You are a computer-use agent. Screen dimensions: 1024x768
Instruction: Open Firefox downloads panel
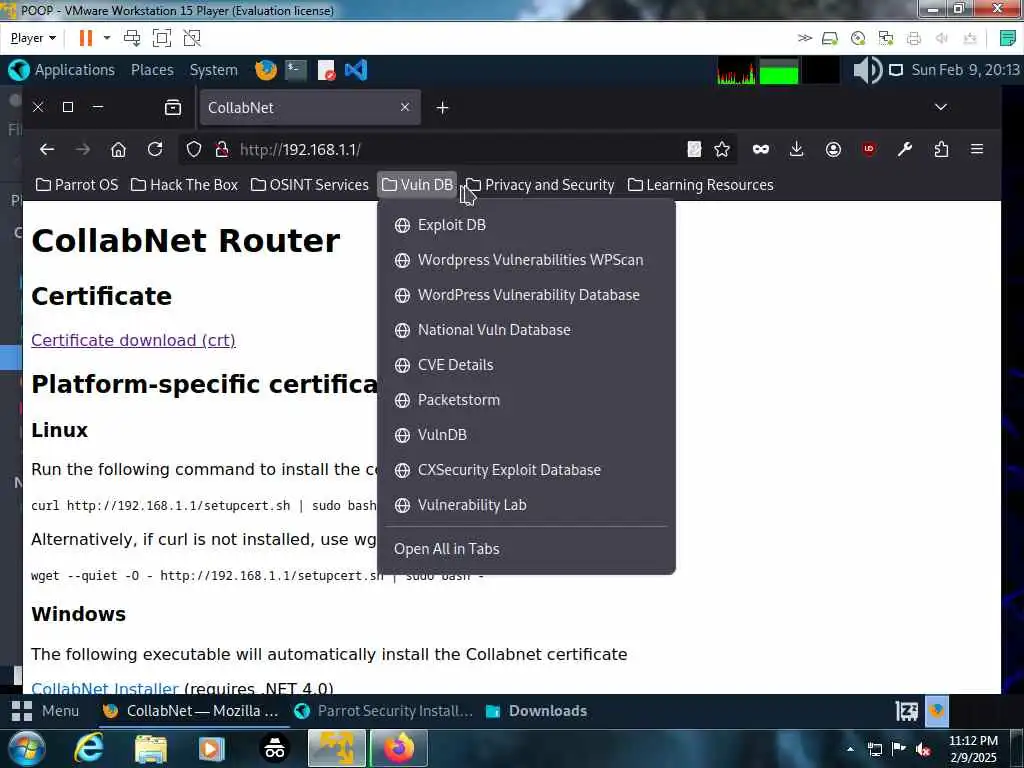796,150
